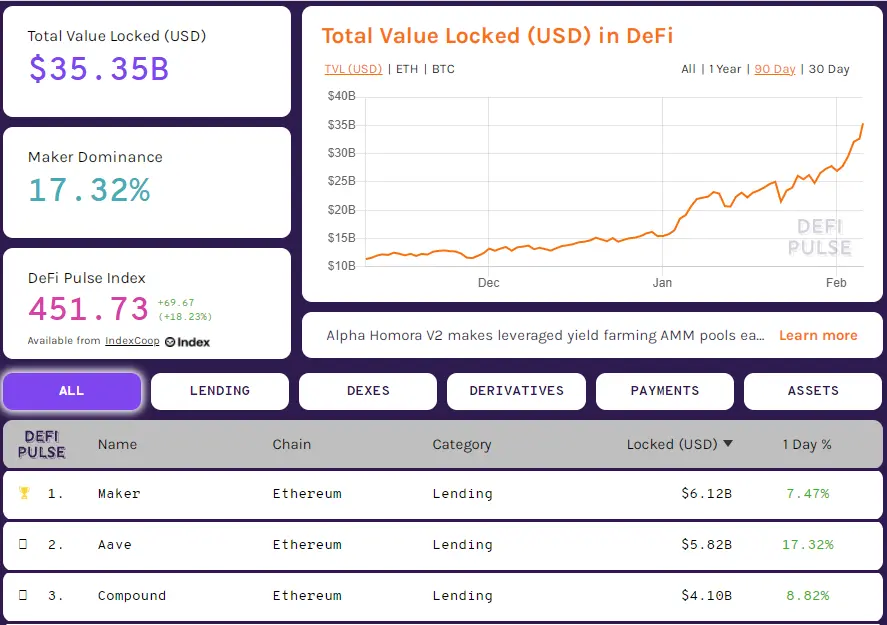
Task: Click the rank icon beside Aave
Action: coord(23,544)
